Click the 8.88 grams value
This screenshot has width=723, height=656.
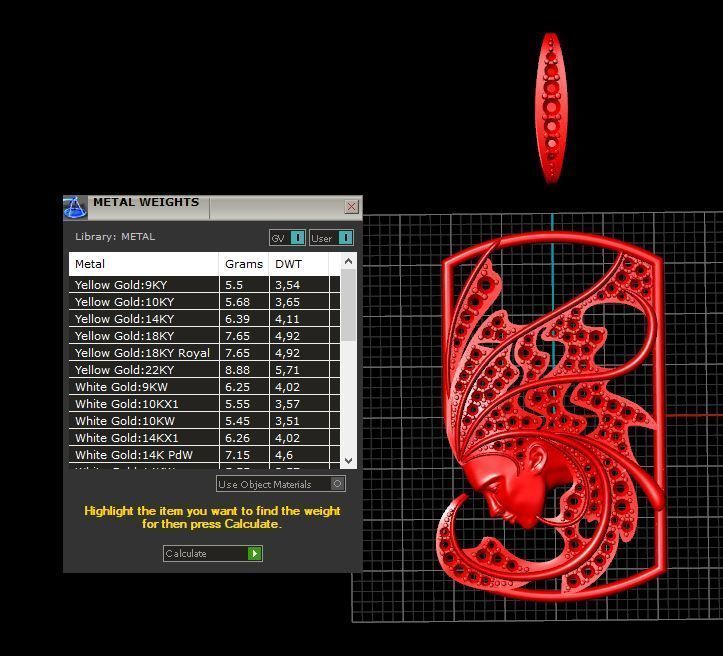pos(237,370)
